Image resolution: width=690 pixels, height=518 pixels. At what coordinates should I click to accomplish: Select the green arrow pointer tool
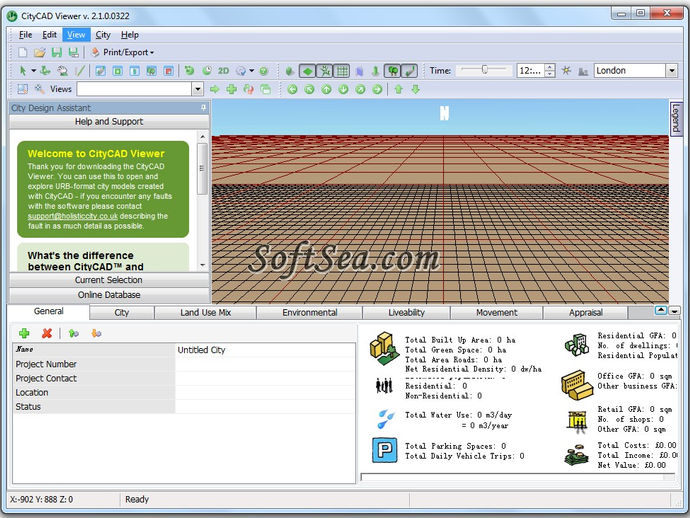(x=23, y=70)
